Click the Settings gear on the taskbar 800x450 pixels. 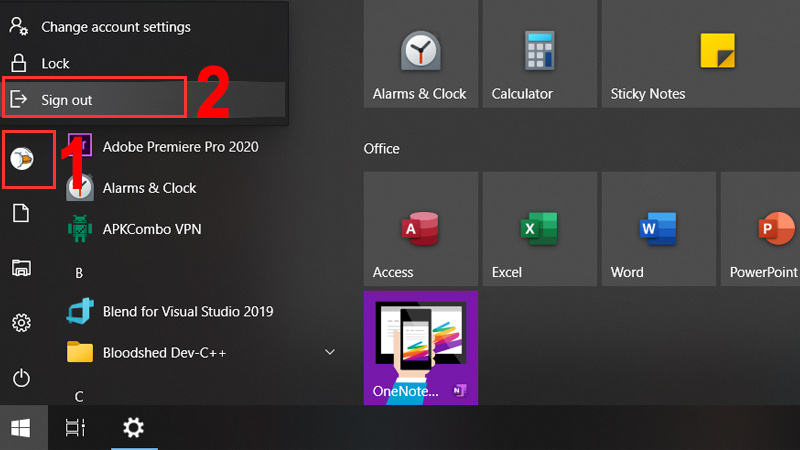click(x=134, y=428)
